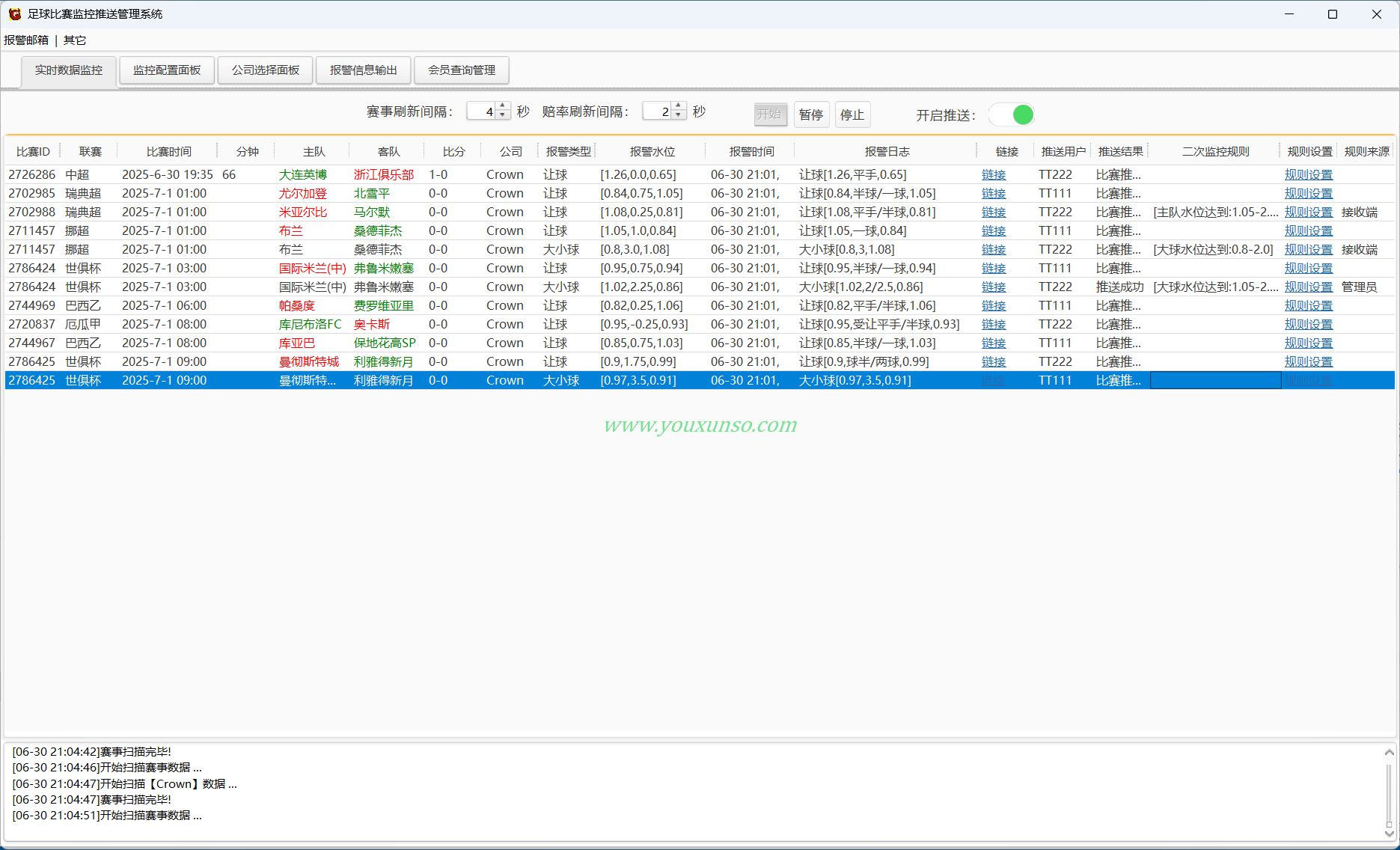Click log panel scrollbar up arrow

[x=1389, y=752]
